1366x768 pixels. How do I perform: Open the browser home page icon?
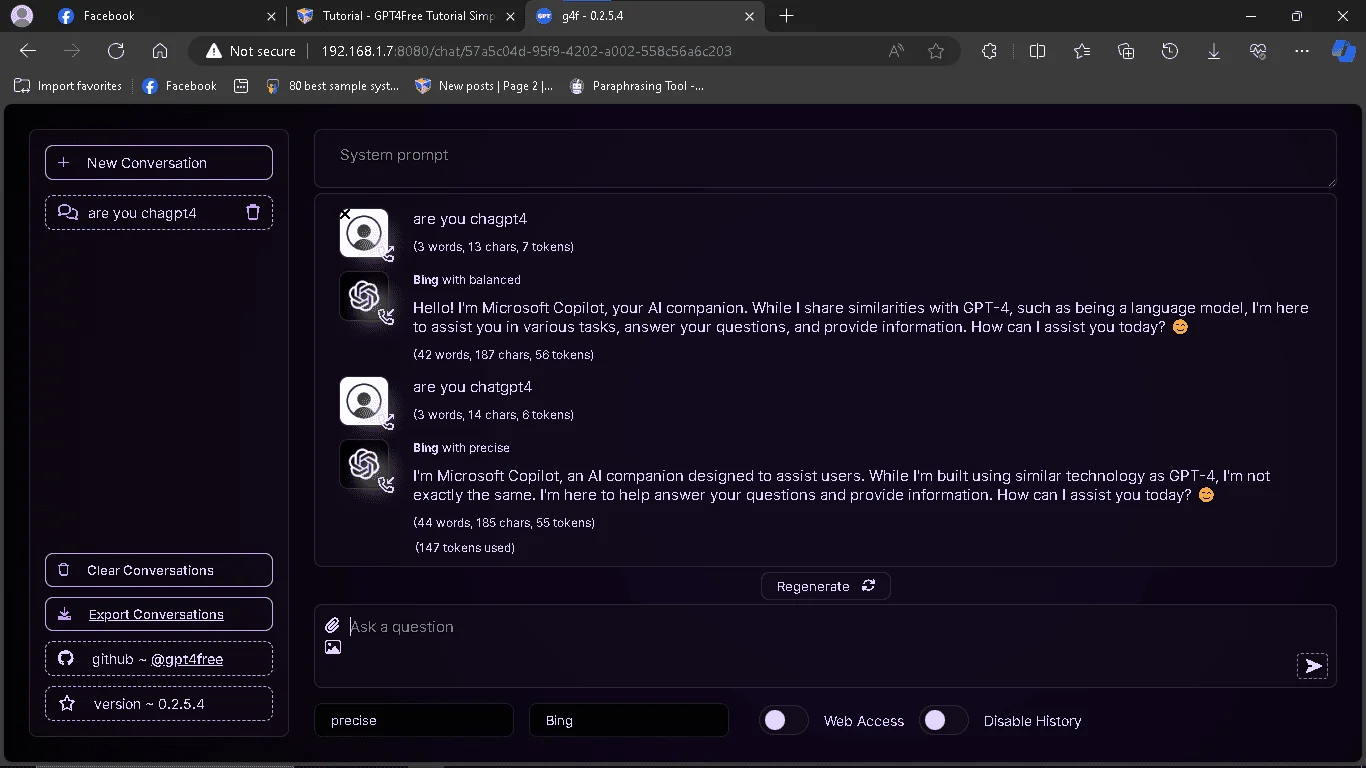pos(160,51)
